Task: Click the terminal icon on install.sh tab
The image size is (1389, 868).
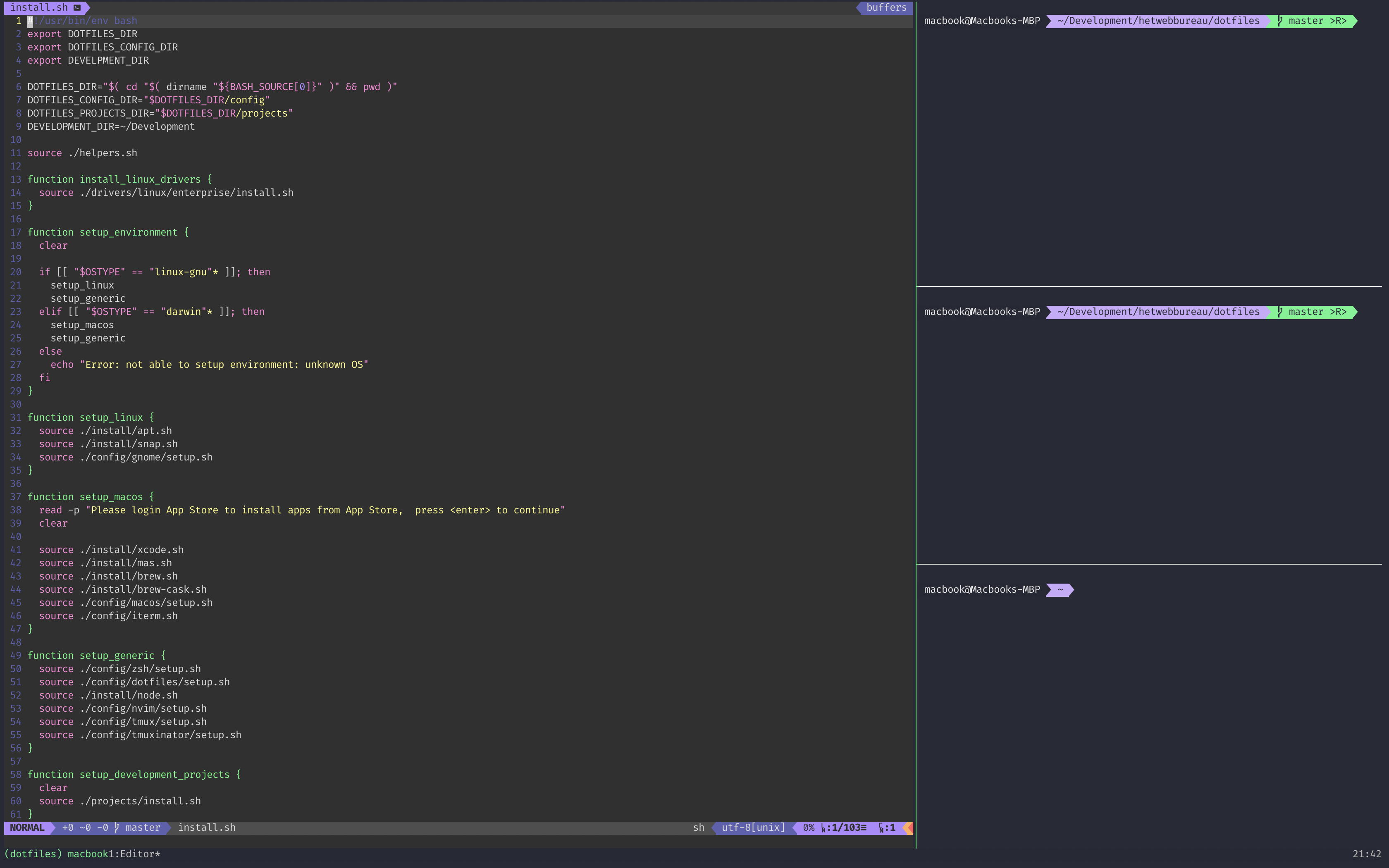Action: 77,7
